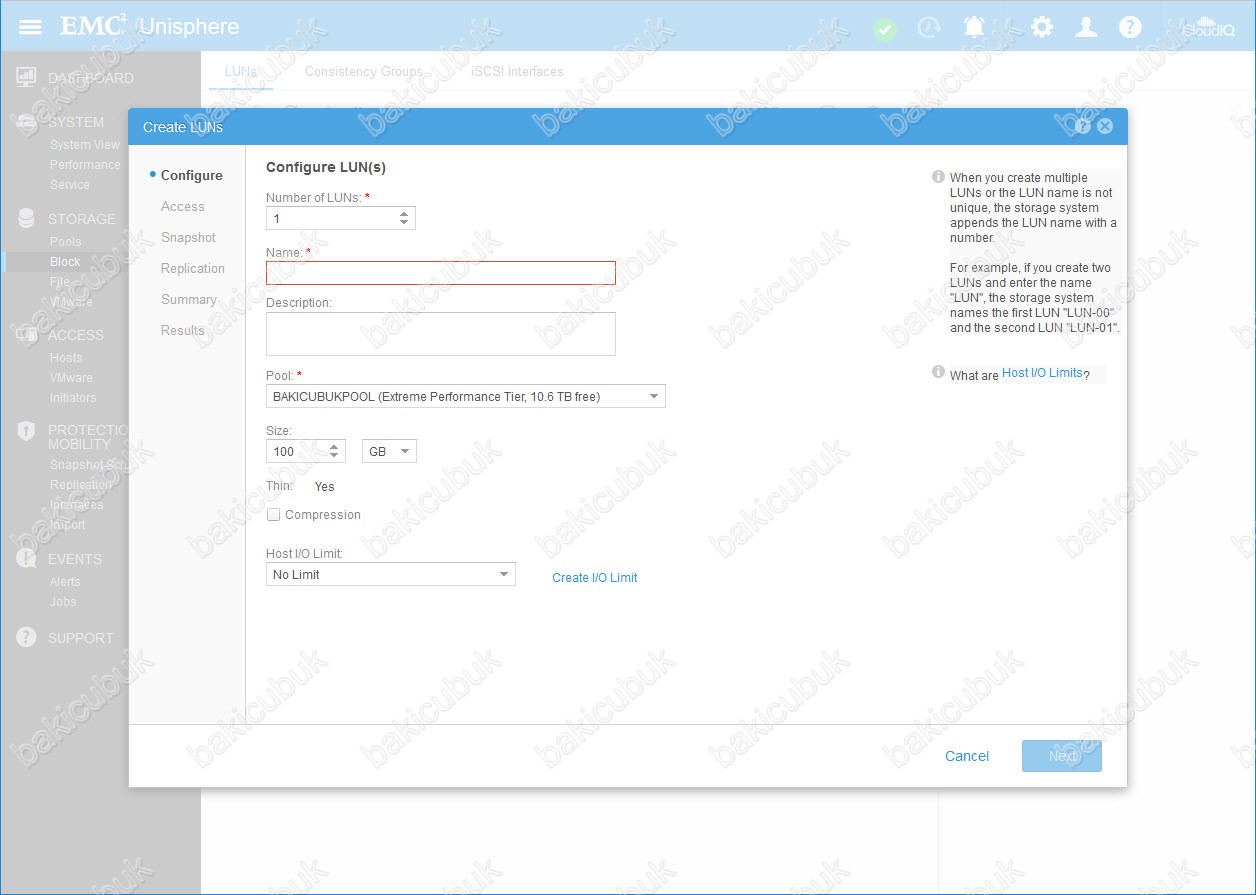Click the Cancel button
Viewport: 1256px width, 895px height.
967,757
